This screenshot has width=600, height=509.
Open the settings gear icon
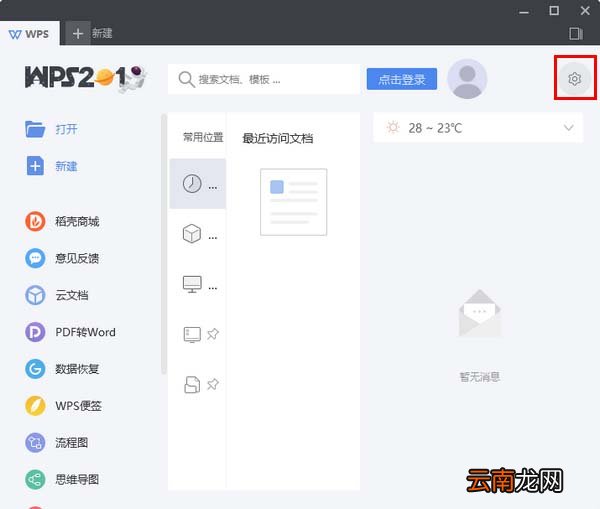[x=574, y=79]
